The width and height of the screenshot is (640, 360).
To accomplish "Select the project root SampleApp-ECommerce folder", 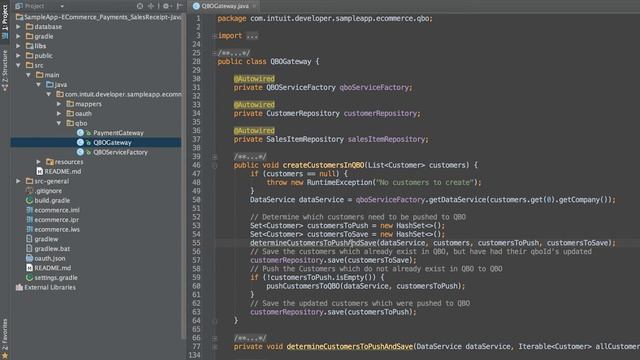I will click(x=98, y=17).
